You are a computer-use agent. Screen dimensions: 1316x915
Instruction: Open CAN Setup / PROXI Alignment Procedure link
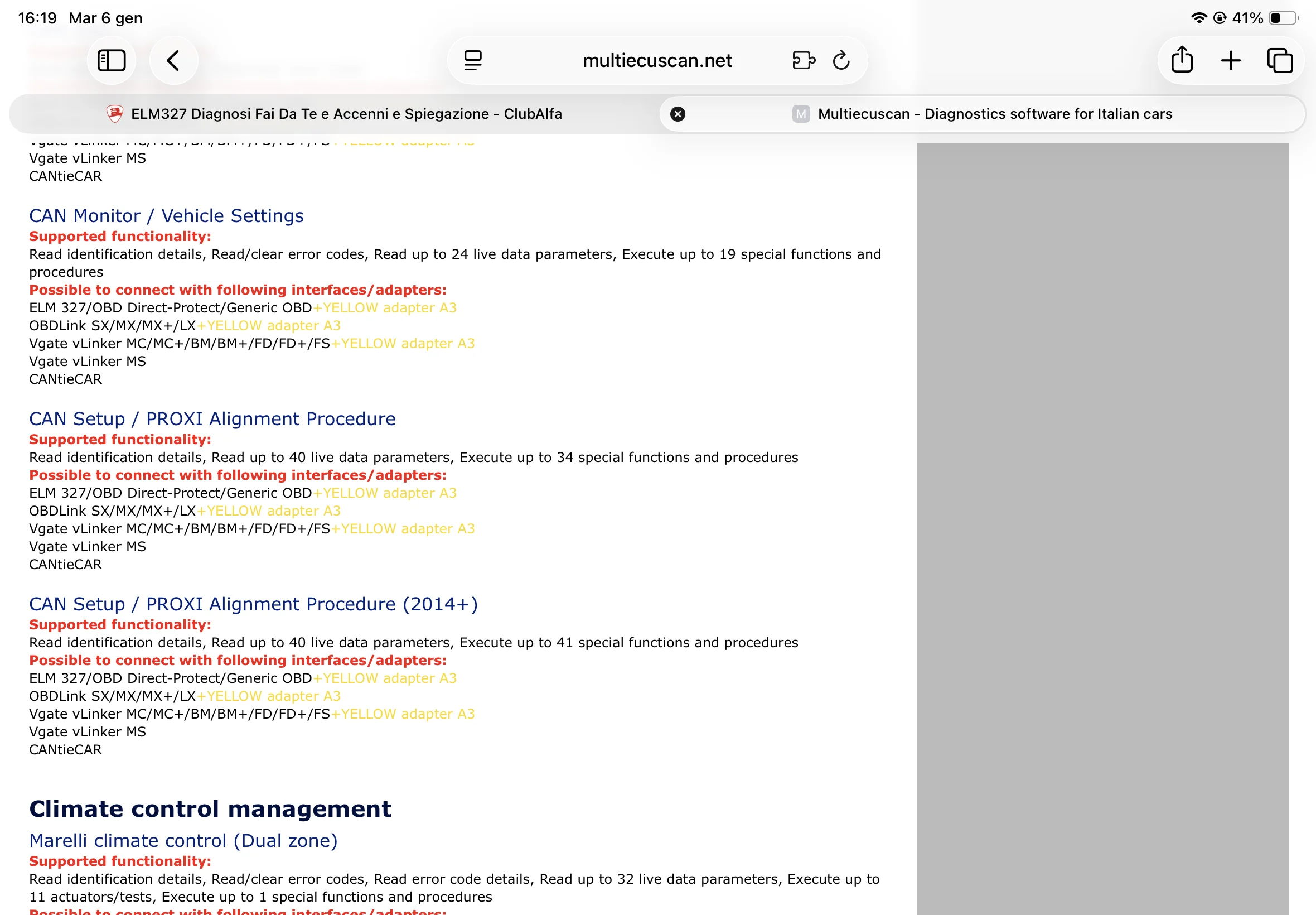pos(212,418)
